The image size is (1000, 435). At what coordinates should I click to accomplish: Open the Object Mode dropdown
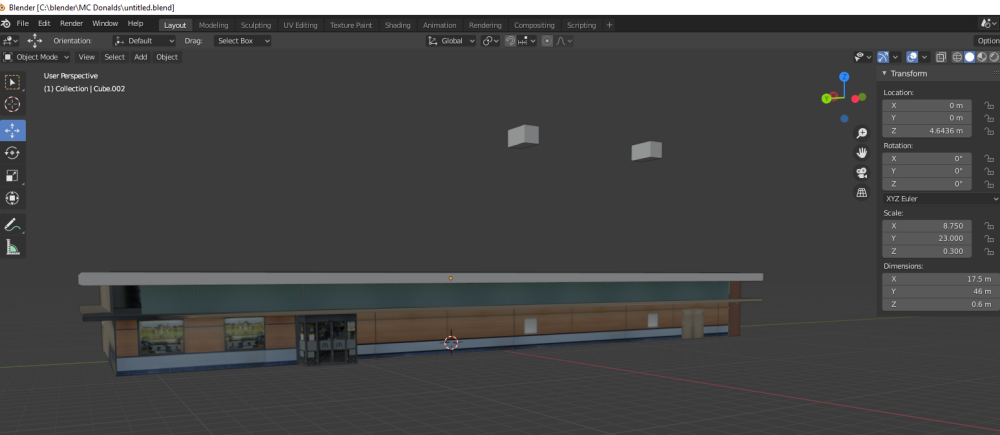(x=38, y=57)
